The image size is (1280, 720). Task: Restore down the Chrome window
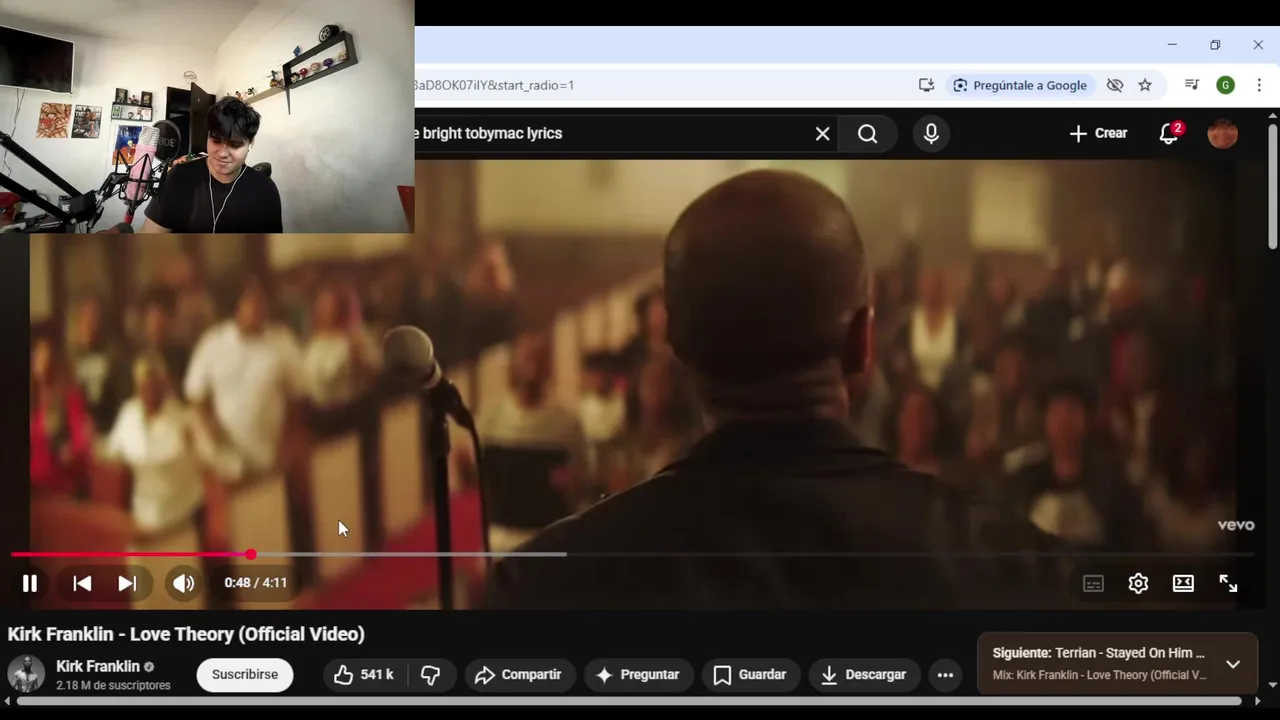tap(1215, 45)
